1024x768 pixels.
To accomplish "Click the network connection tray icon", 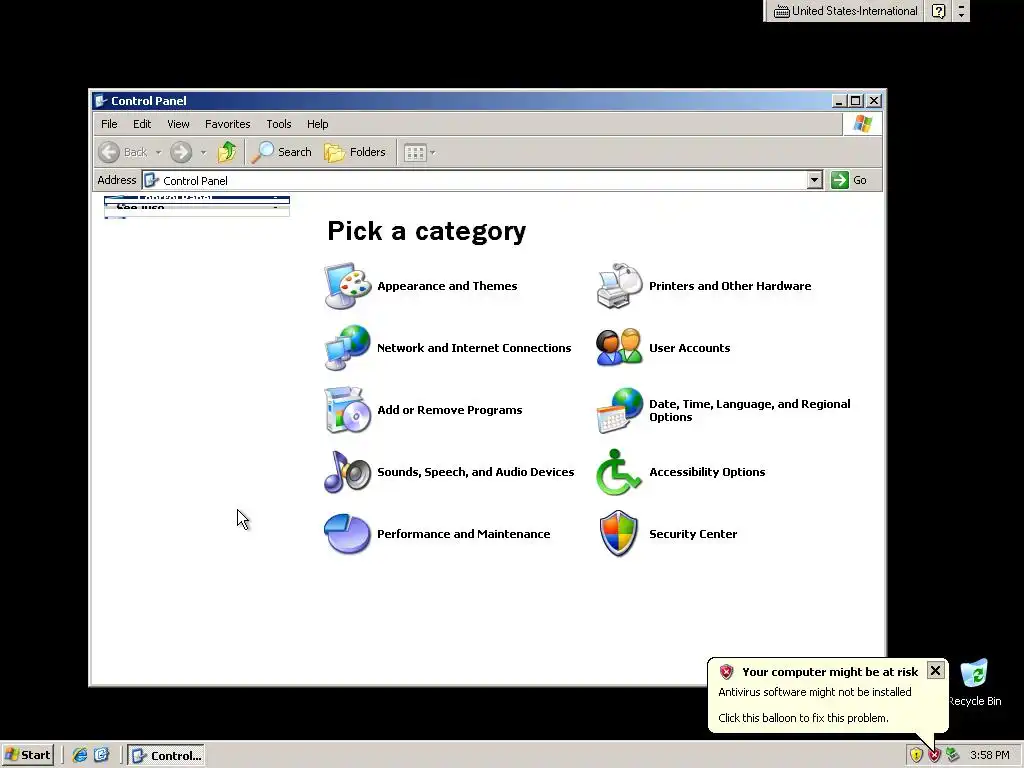I will coord(952,755).
